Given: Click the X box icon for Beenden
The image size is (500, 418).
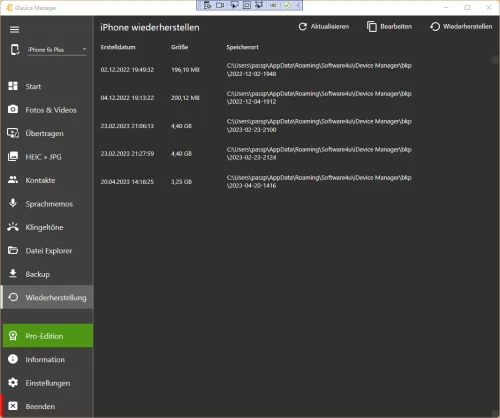Looking at the screenshot, I should [x=13, y=406].
